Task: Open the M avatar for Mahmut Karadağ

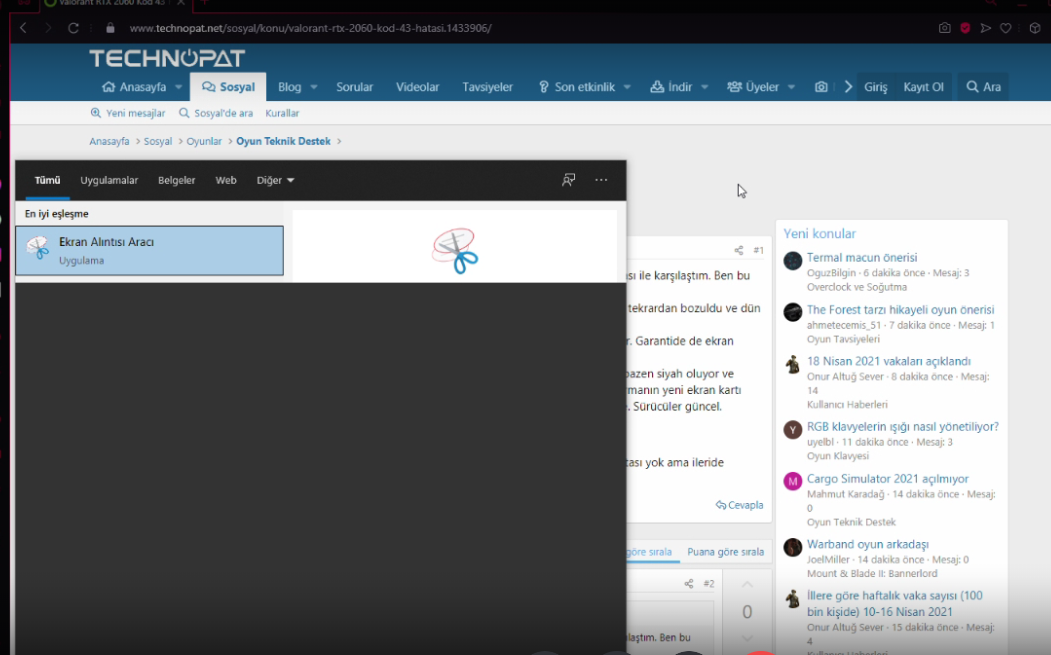Action: tap(793, 481)
